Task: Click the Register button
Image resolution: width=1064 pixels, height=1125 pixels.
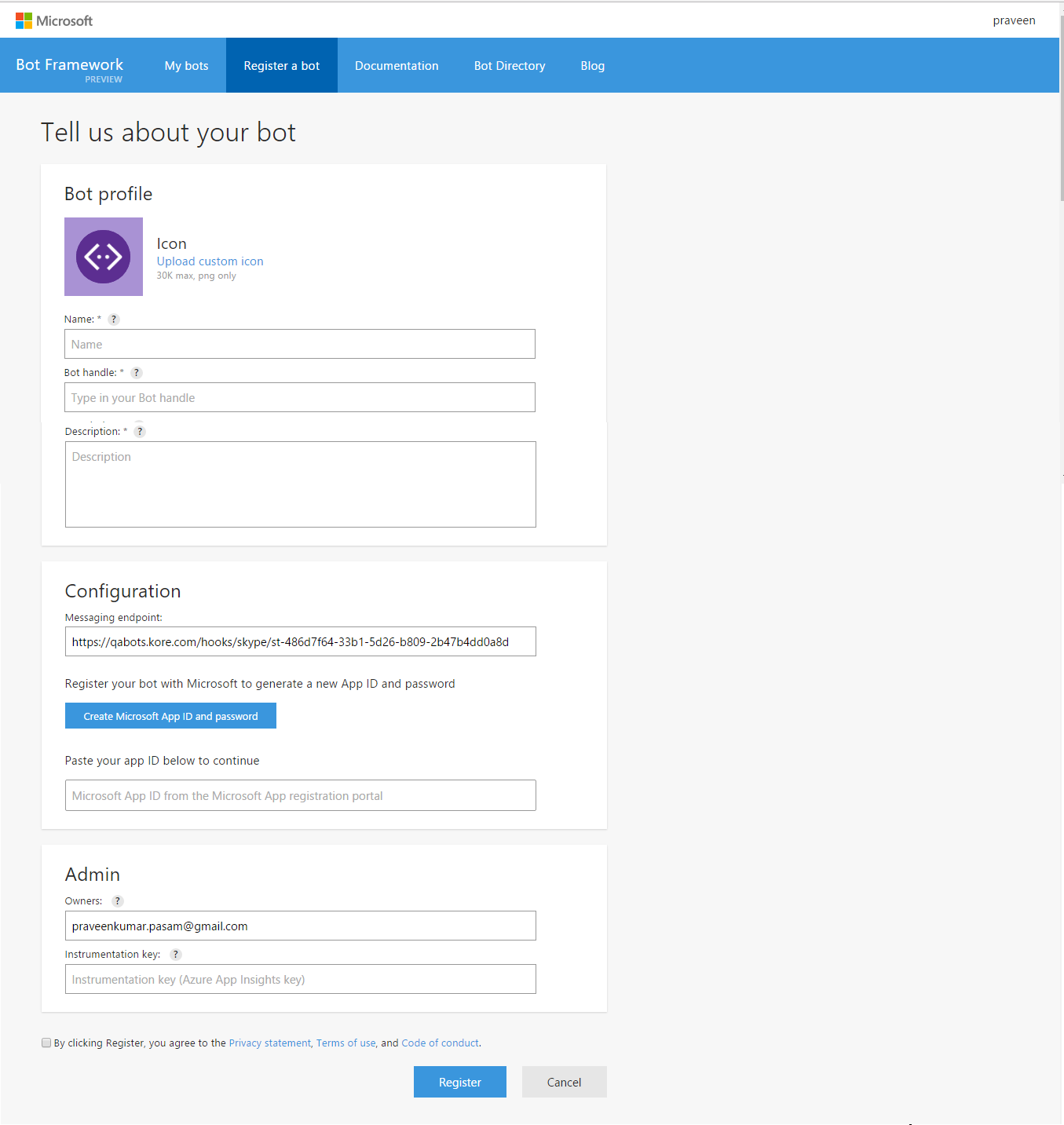Action: pyautogui.click(x=459, y=1082)
